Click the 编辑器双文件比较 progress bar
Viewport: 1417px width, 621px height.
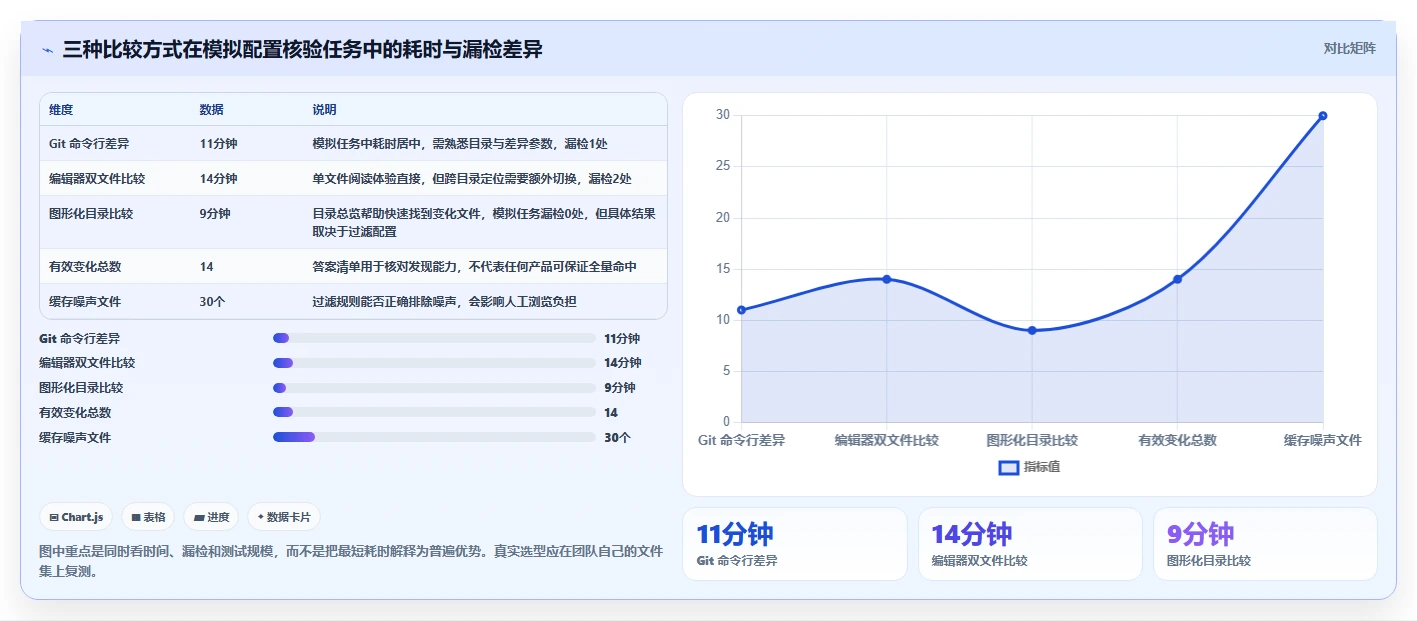click(x=434, y=363)
